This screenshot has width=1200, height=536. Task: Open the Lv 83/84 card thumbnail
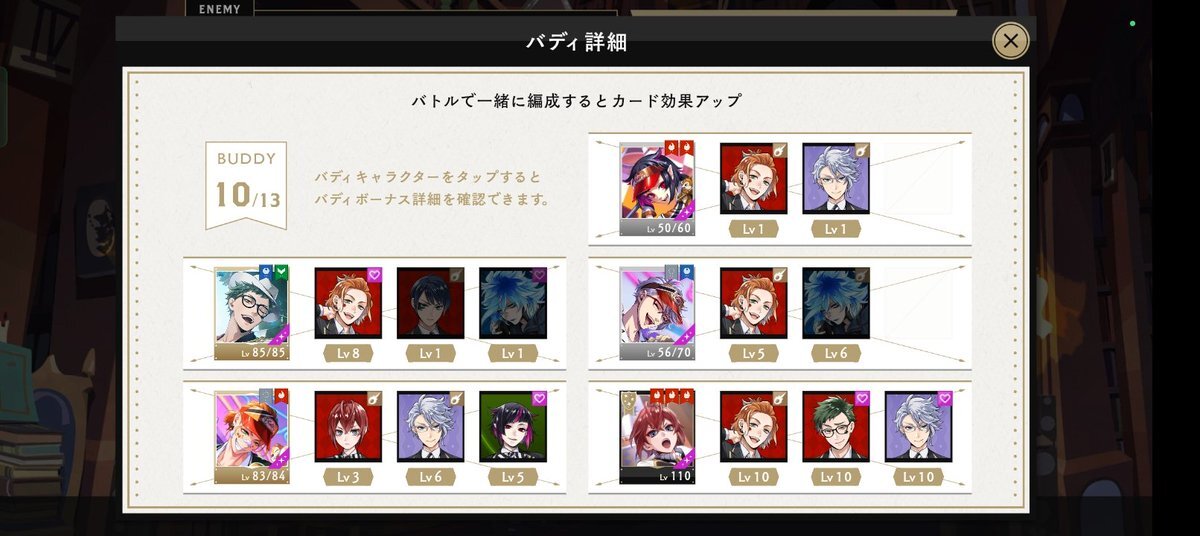(250, 436)
